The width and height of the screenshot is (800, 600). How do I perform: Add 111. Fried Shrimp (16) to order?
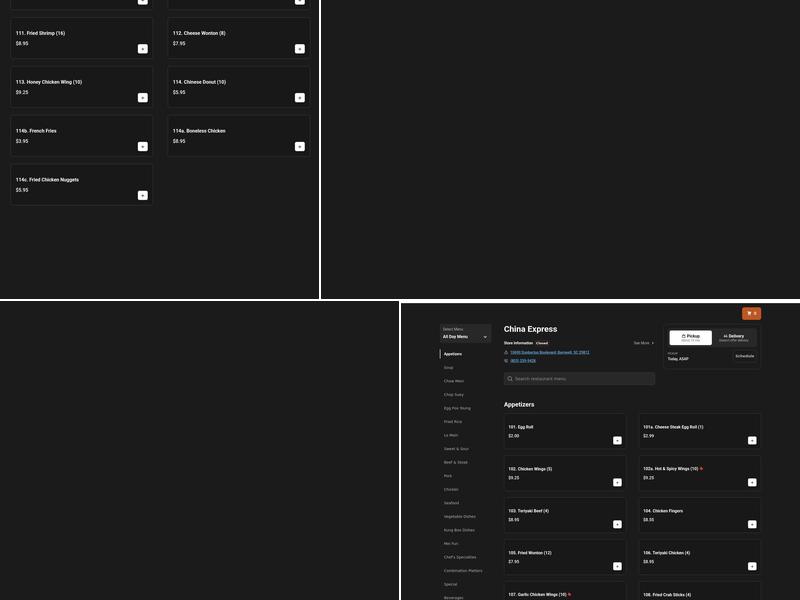coord(143,49)
